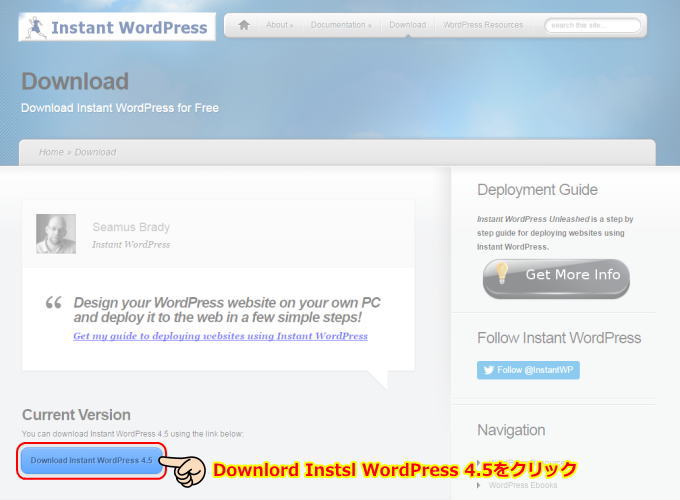Open the About menu
680x500 pixels.
coord(279,25)
